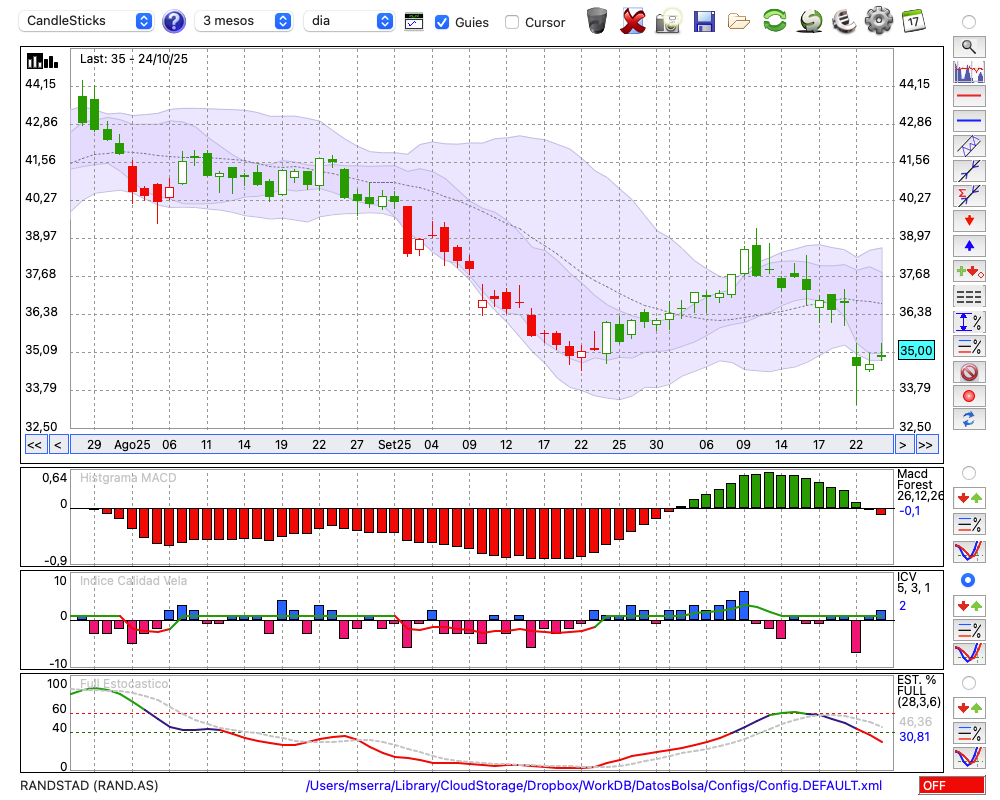1000x800 pixels.
Task: Open the dia interval dropdown
Action: (x=349, y=21)
